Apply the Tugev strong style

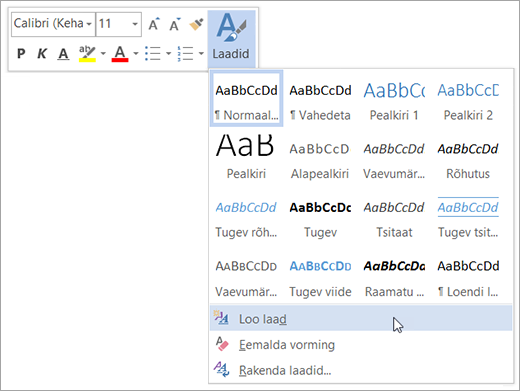[x=320, y=216]
